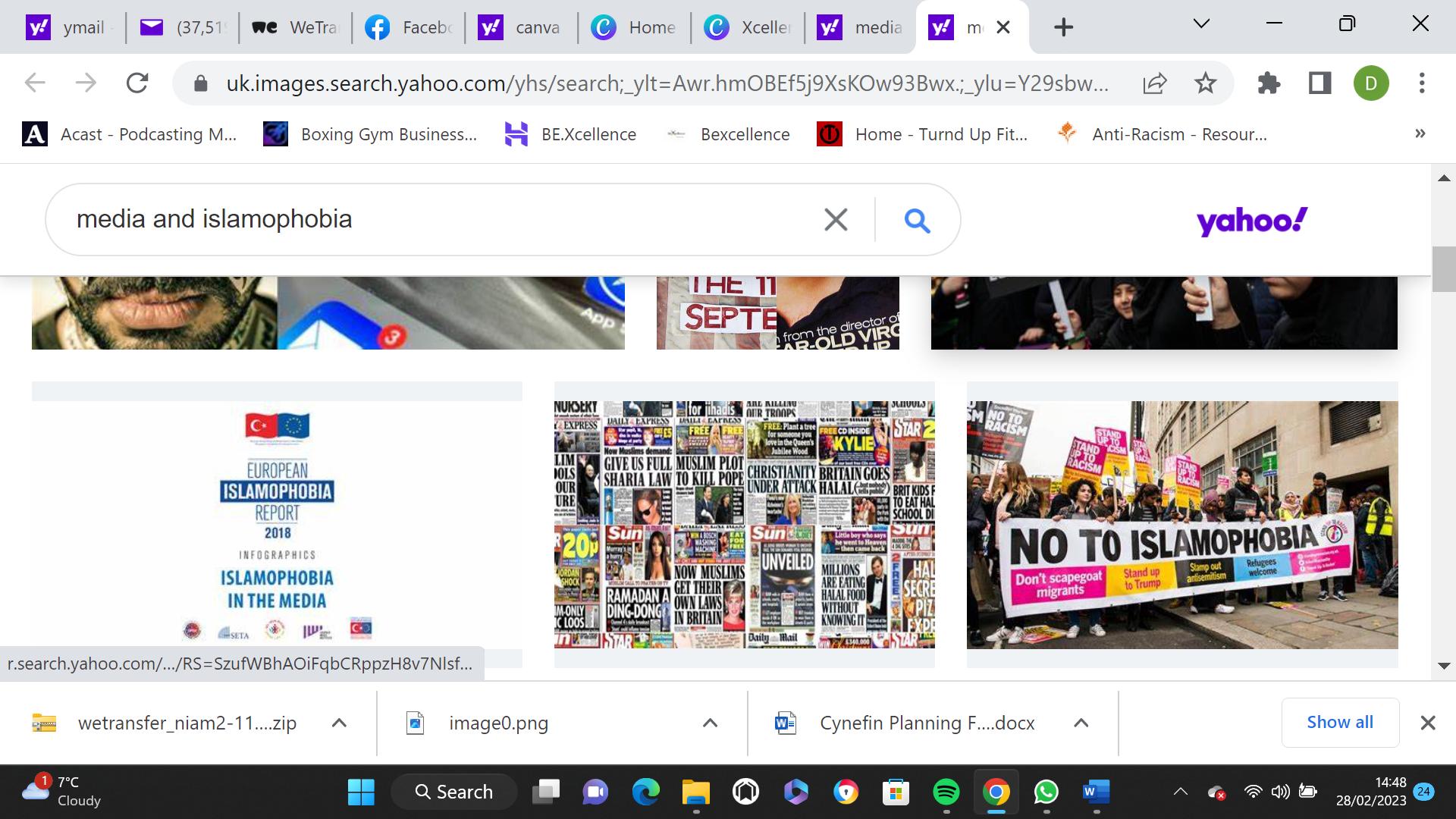Image resolution: width=1456 pixels, height=819 pixels.
Task: Show more bookmarks with double chevron
Action: pos(1420,134)
